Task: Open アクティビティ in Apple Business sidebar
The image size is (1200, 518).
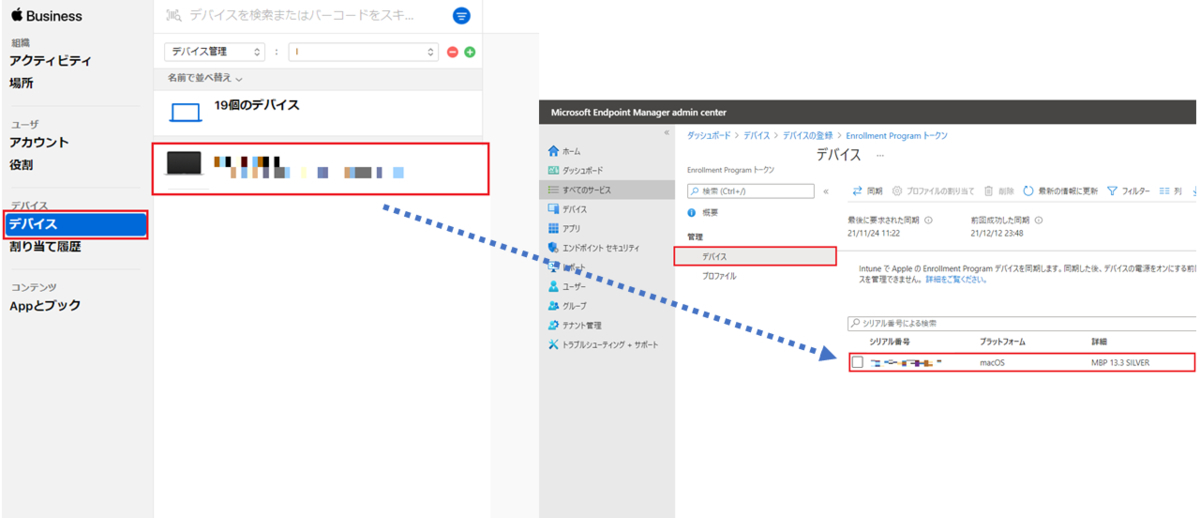Action: pyautogui.click(x=50, y=61)
